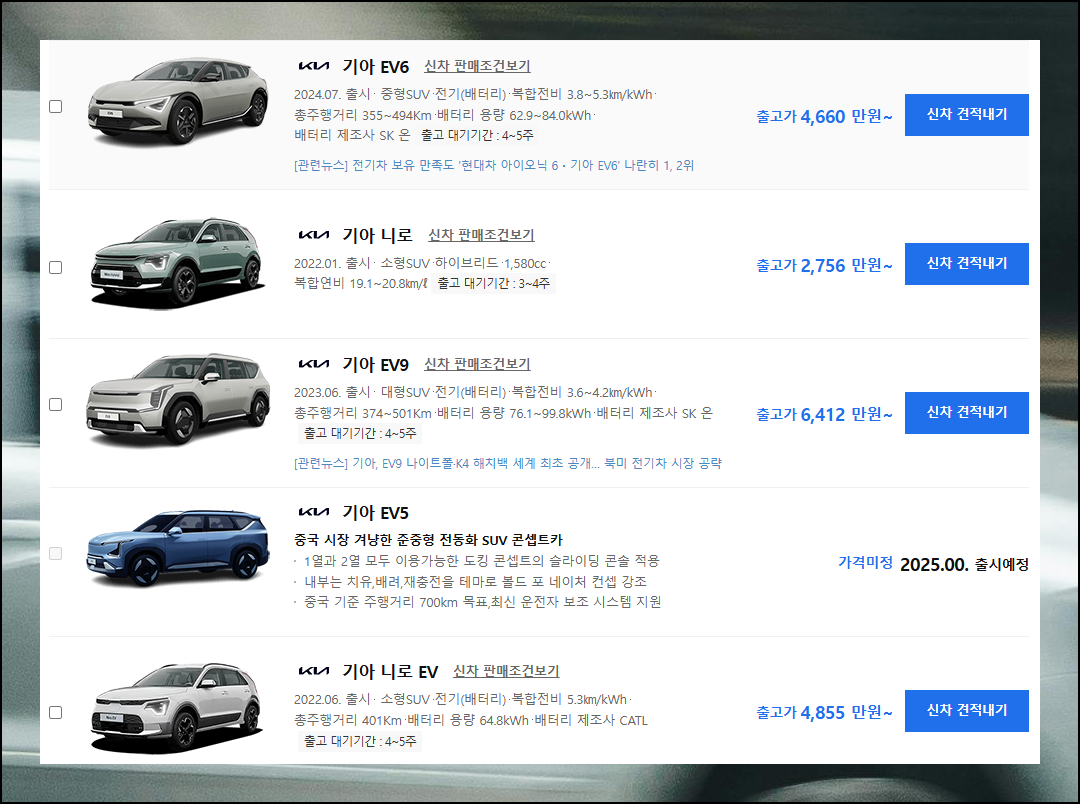This screenshot has width=1080, height=804.
Task: Click the 기아 니로 EV model title
Action: click(390, 672)
